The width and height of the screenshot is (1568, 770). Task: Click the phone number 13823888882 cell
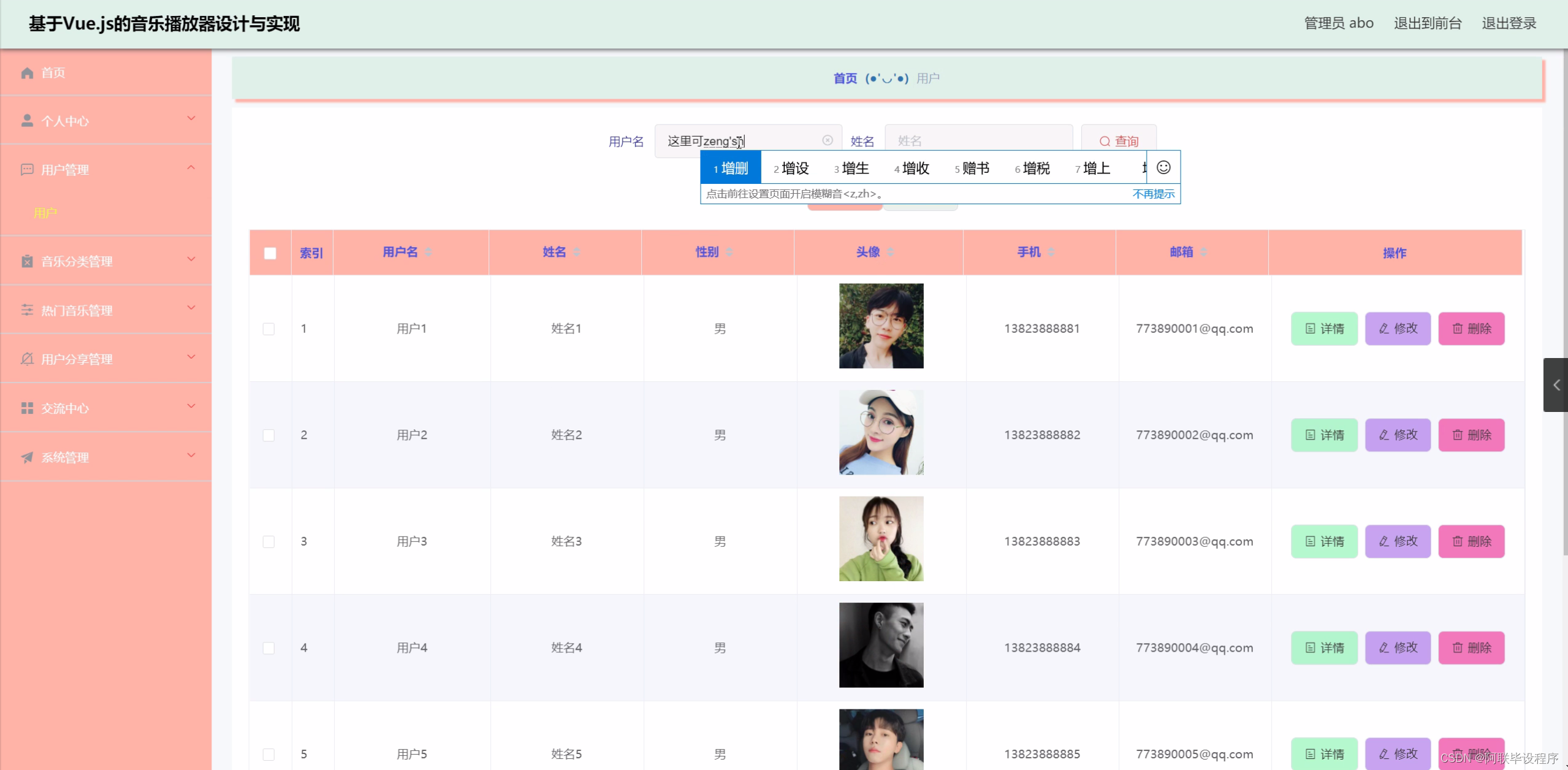coord(1042,435)
